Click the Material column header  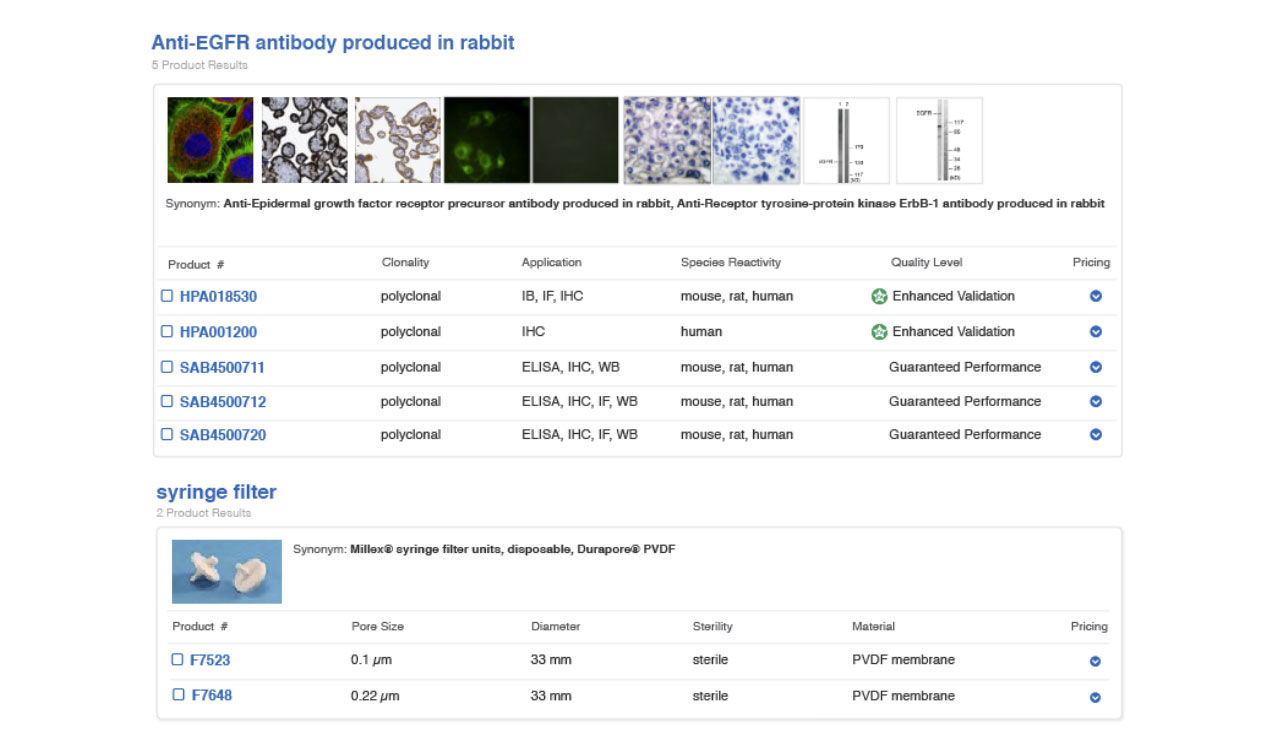873,626
